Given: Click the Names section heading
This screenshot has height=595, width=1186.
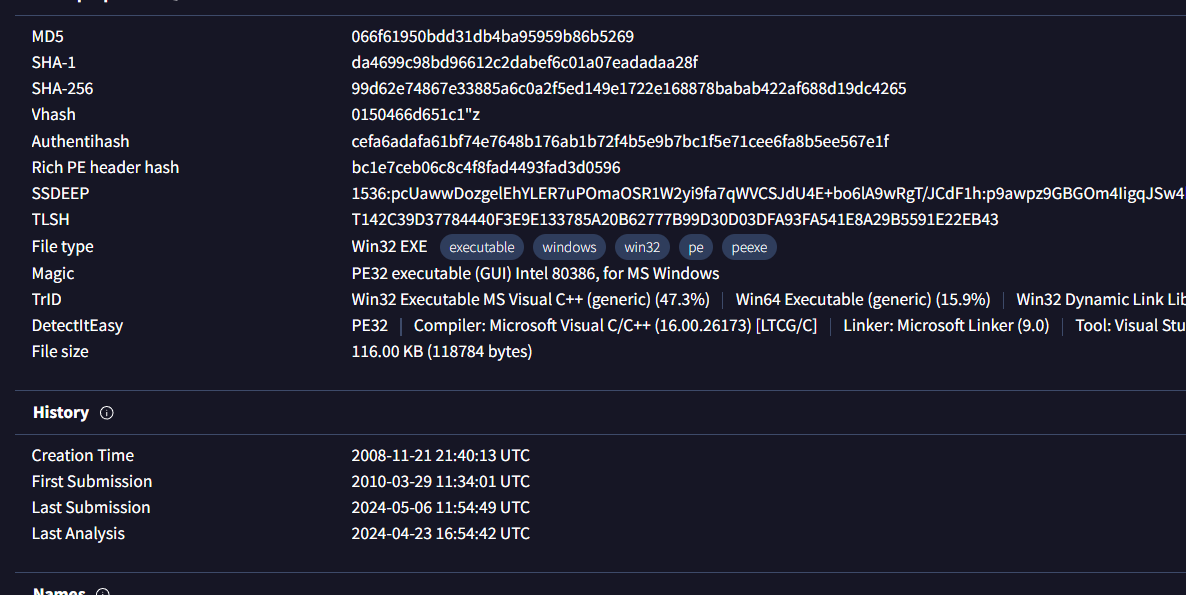Looking at the screenshot, I should tap(59, 590).
